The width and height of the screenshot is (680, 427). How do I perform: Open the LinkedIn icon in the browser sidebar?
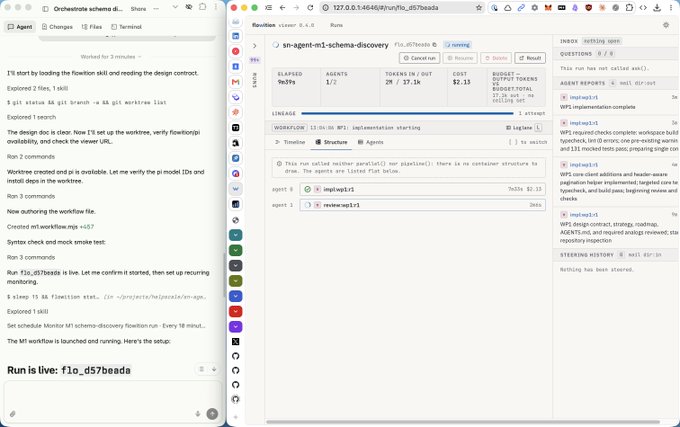pyautogui.click(x=235, y=36)
